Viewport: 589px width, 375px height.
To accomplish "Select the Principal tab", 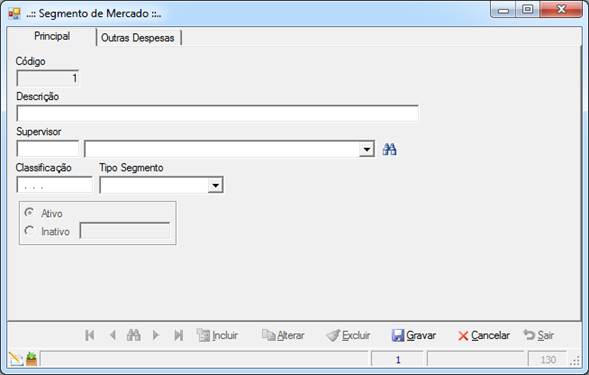I will [x=52, y=36].
